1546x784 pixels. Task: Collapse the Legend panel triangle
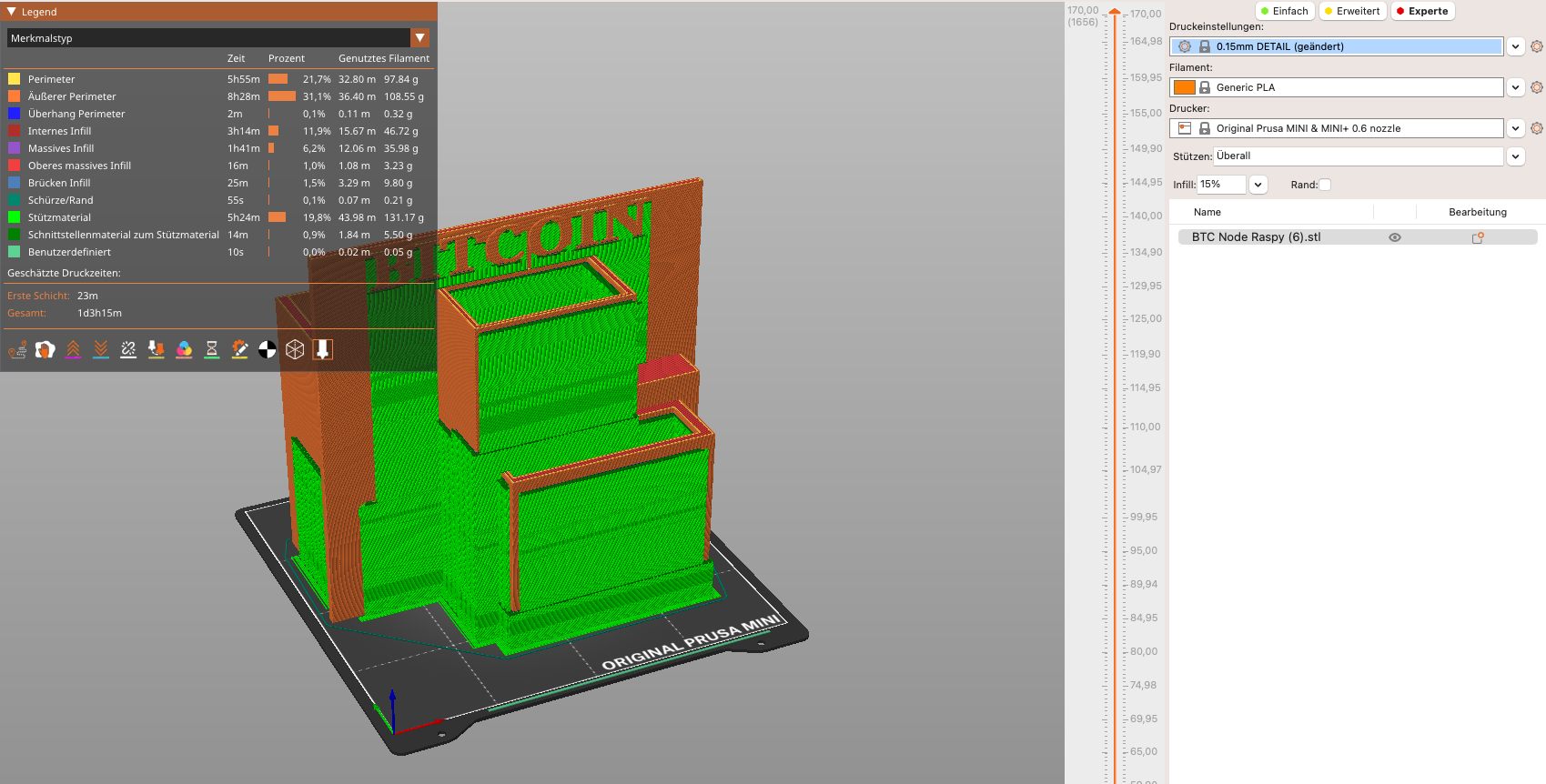(11, 12)
